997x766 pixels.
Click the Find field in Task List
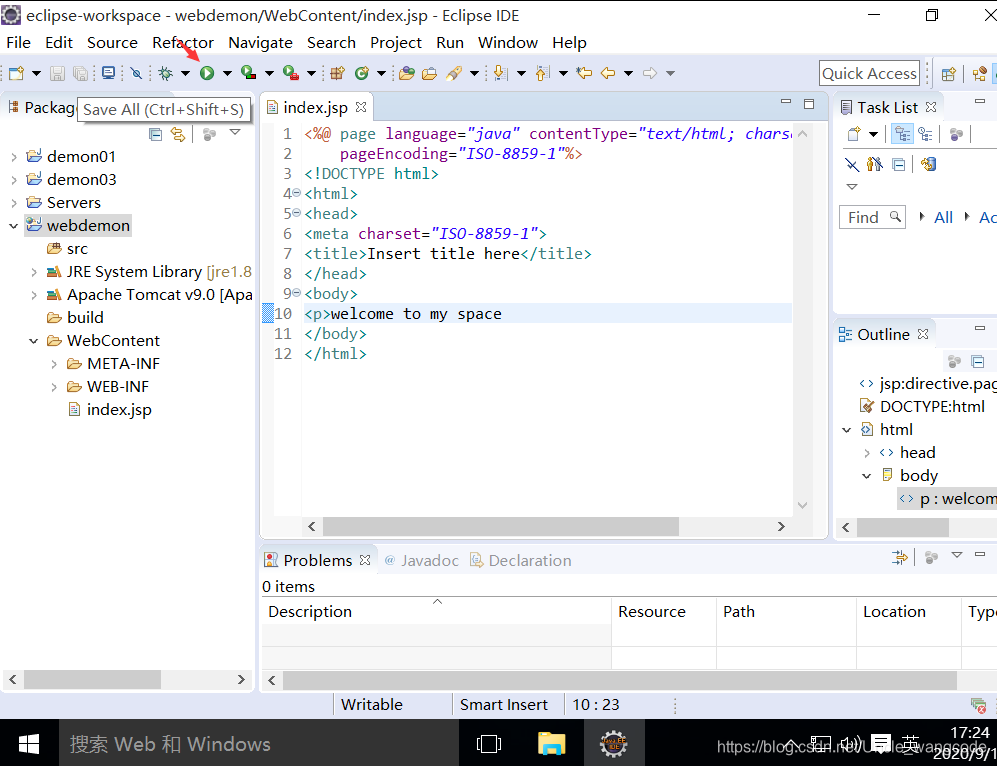[x=872, y=217]
